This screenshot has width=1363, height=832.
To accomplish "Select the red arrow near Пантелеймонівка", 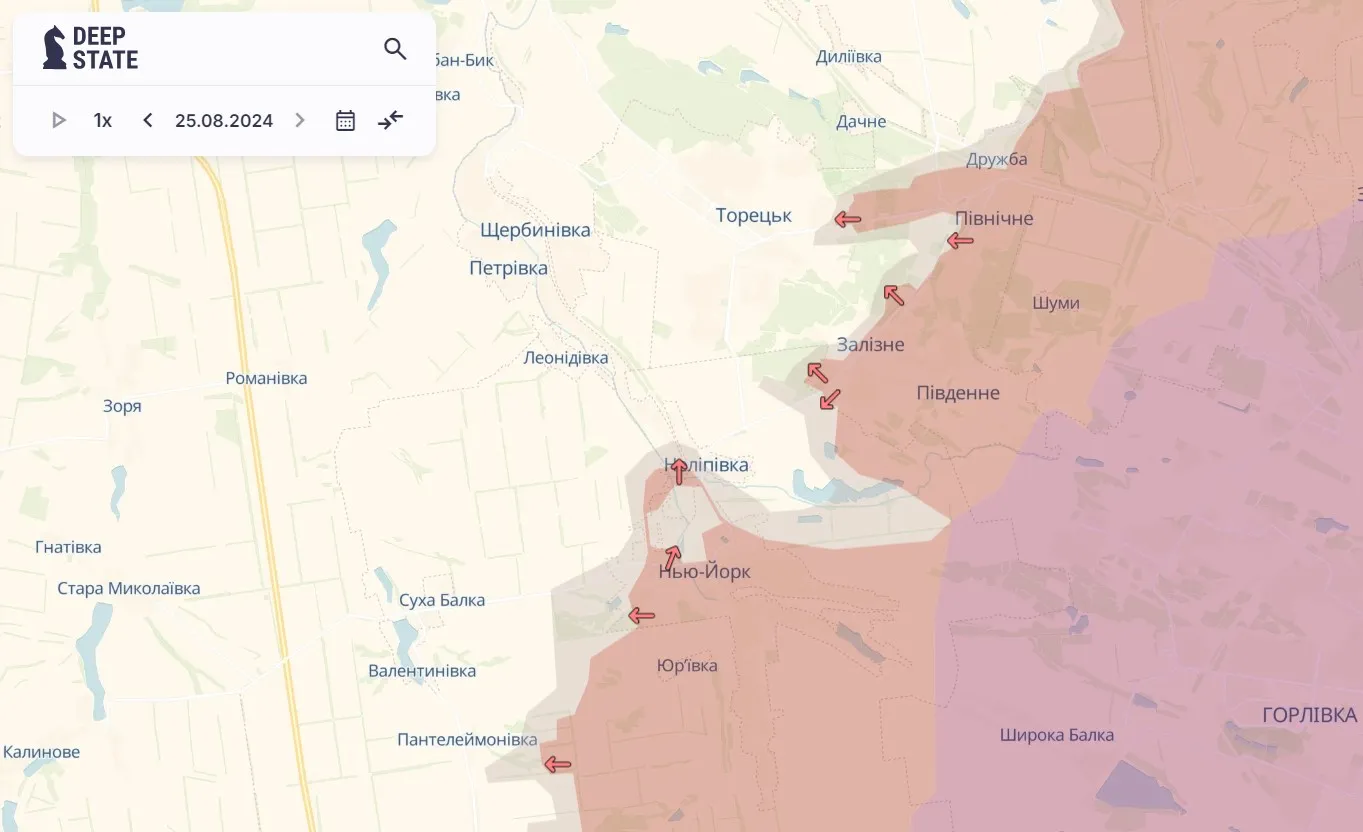I will click(557, 763).
